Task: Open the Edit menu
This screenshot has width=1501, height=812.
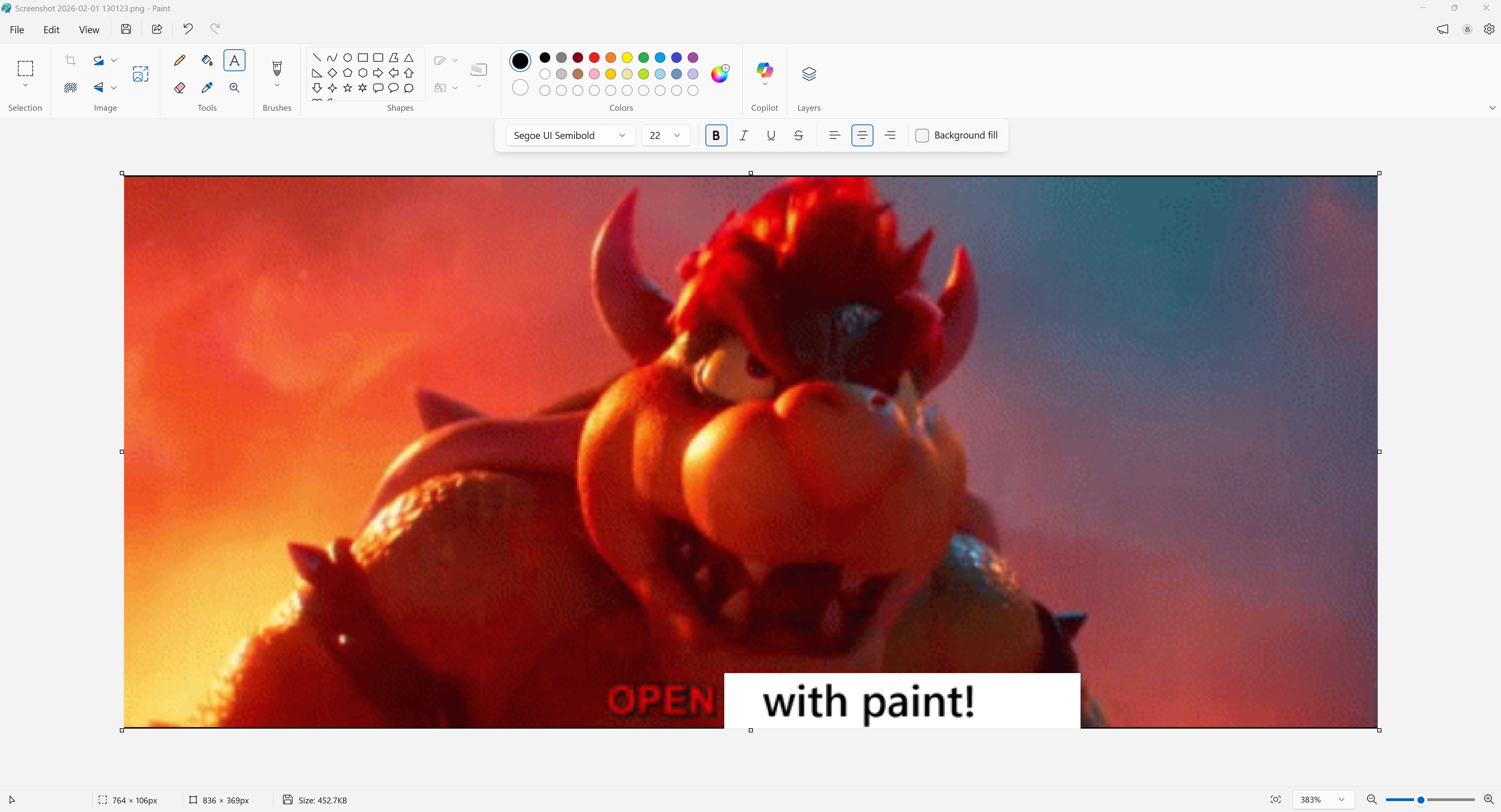Action: pyautogui.click(x=51, y=30)
